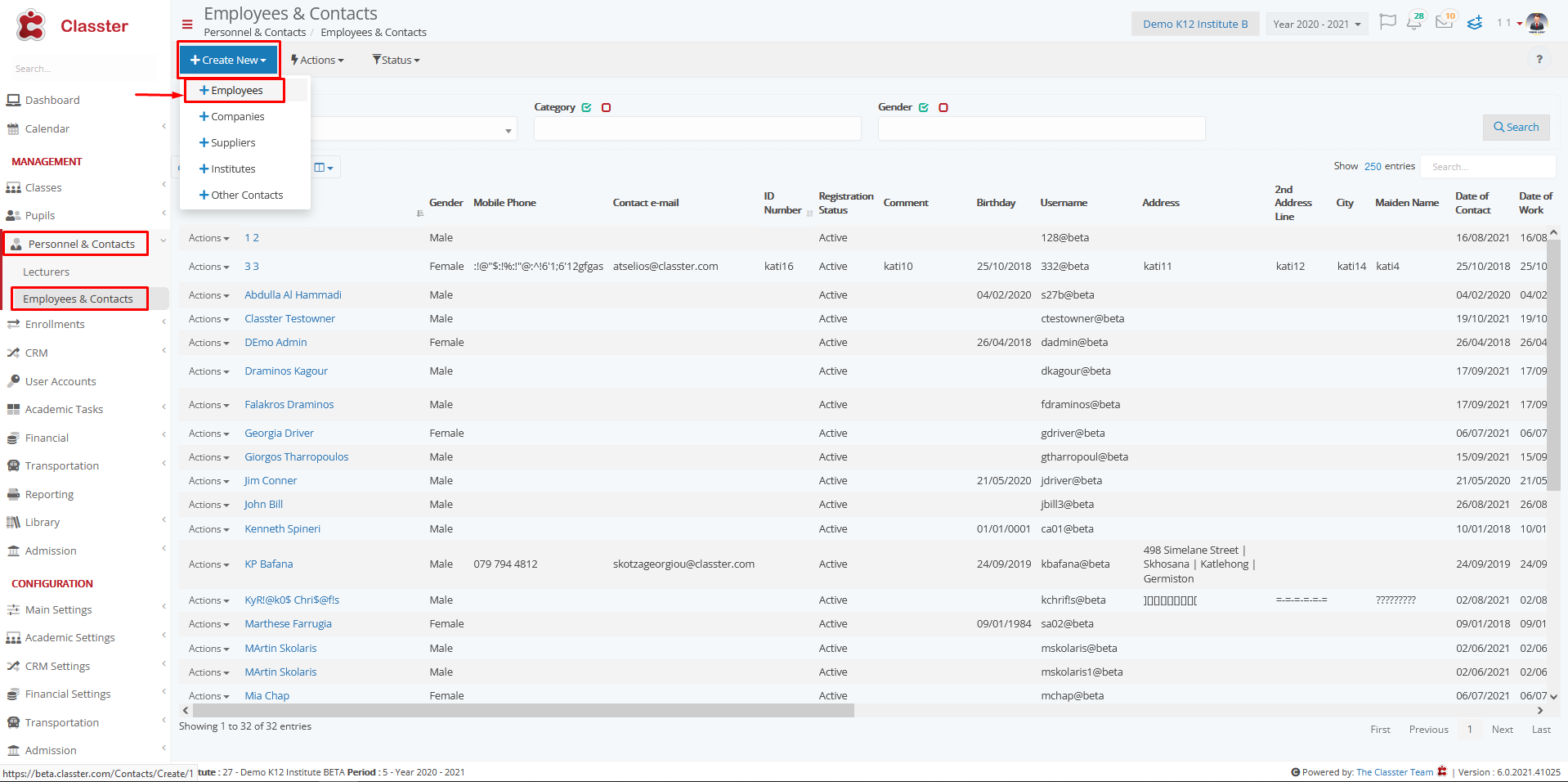Click the Category filter input field
Viewport: 1568px width, 782px height.
click(697, 128)
